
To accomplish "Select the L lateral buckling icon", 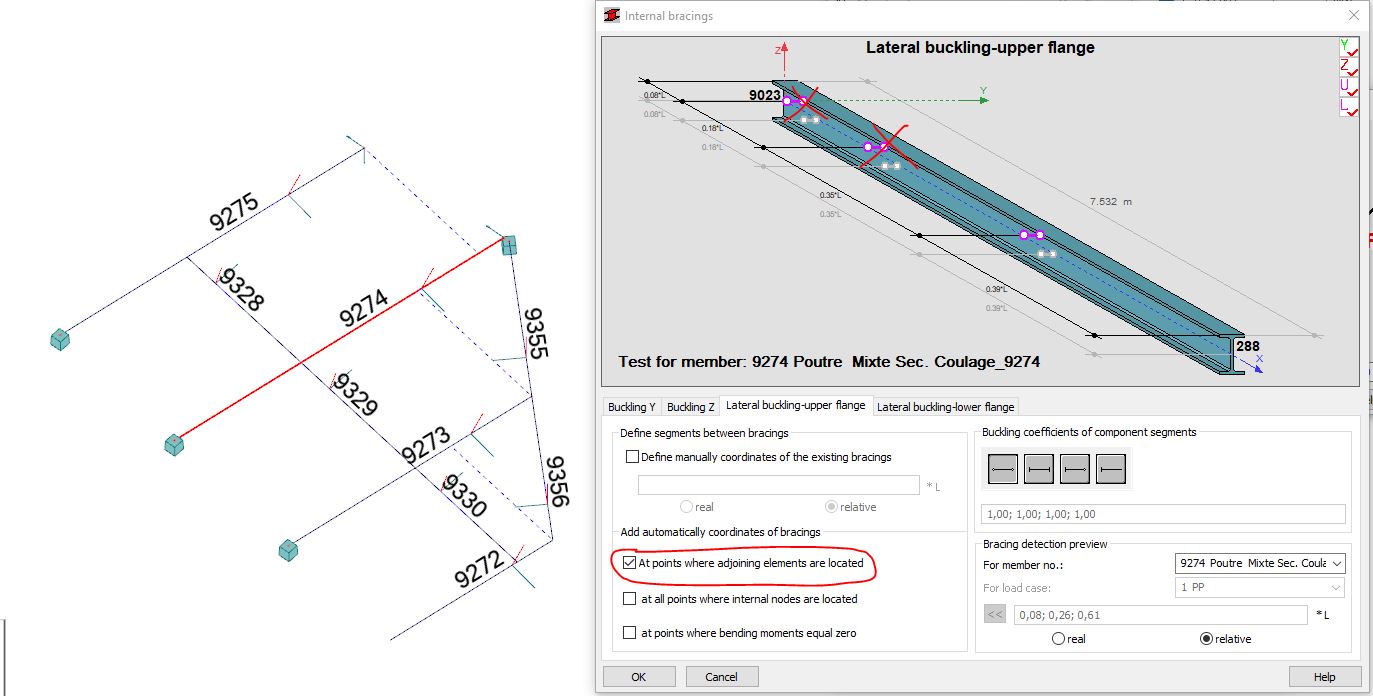I will tap(1349, 109).
